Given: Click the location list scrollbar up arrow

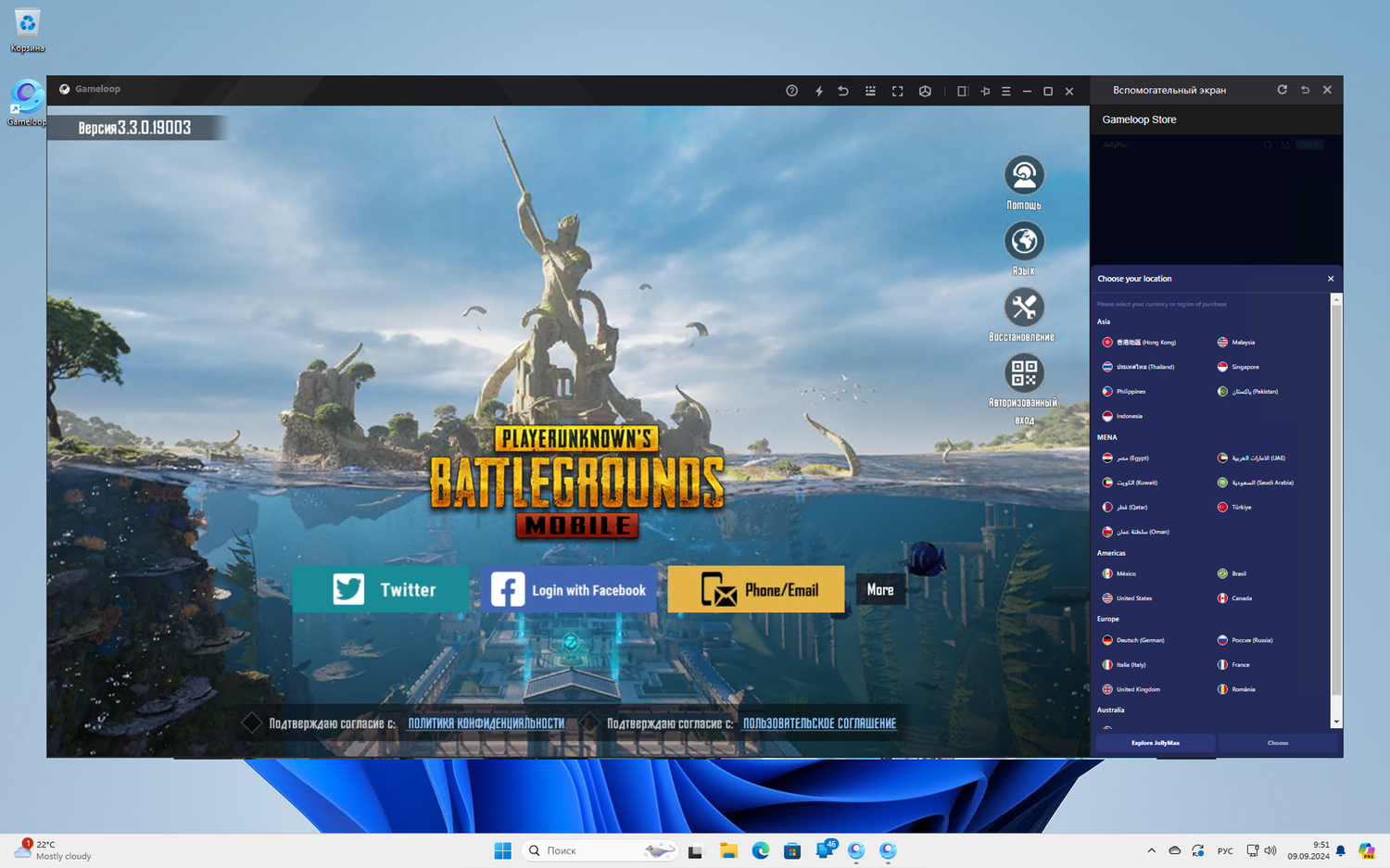Looking at the screenshot, I should [x=1336, y=299].
